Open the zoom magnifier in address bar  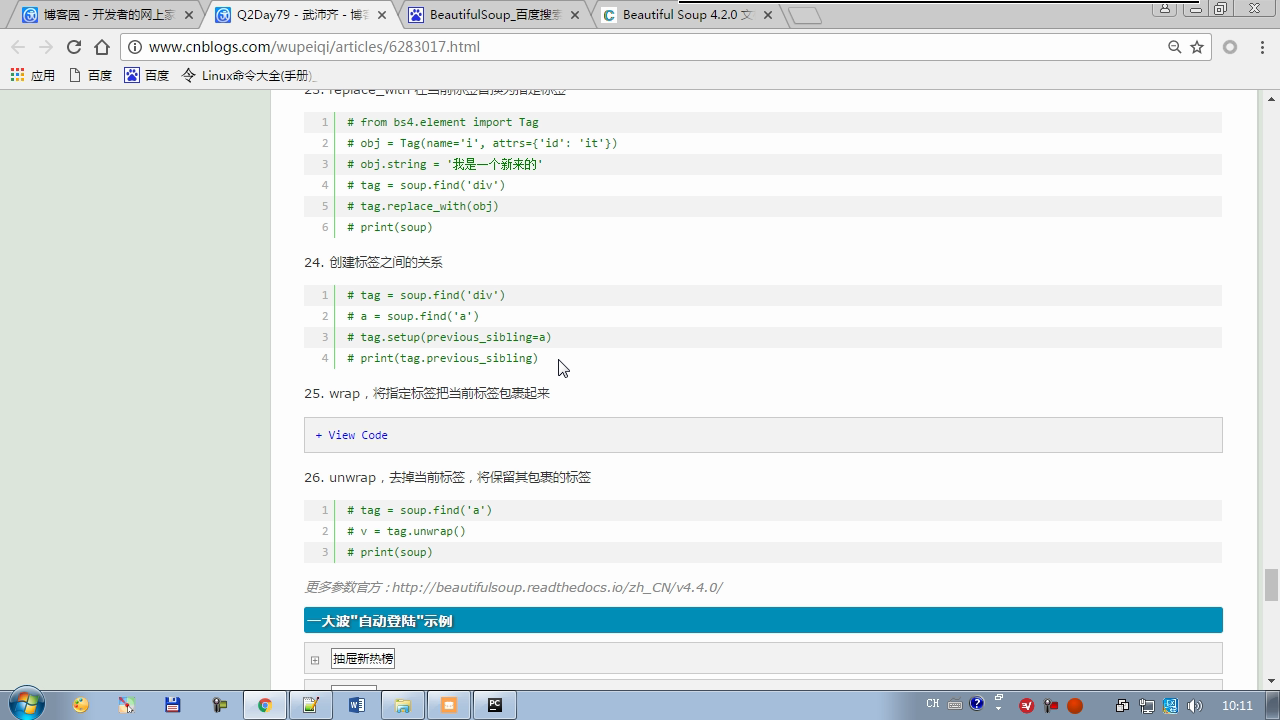[x=1175, y=47]
